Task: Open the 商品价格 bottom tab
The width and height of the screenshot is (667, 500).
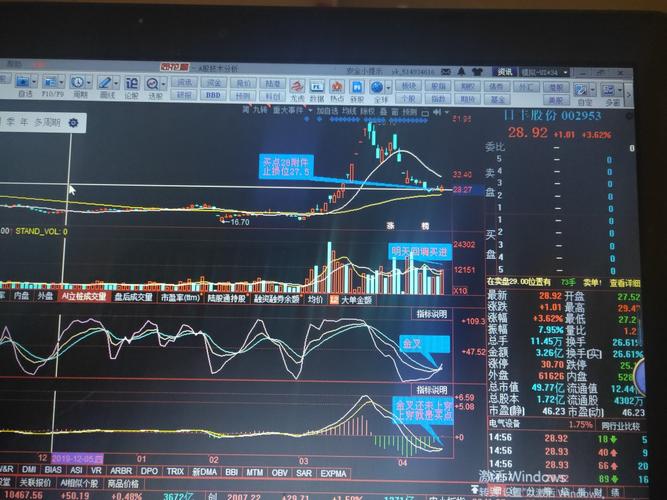Action: 123,484
